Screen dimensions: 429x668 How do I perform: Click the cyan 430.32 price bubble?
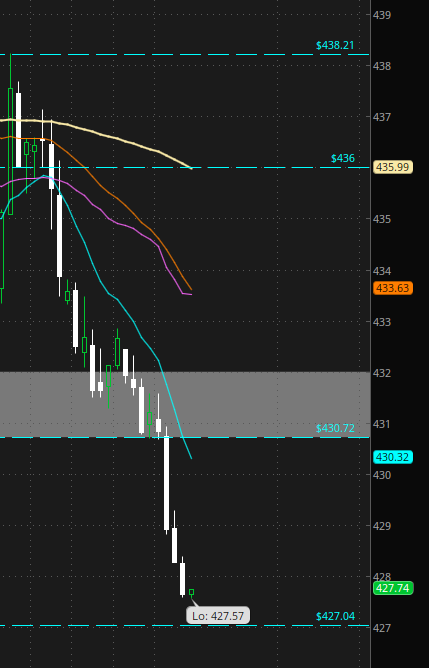pos(393,457)
